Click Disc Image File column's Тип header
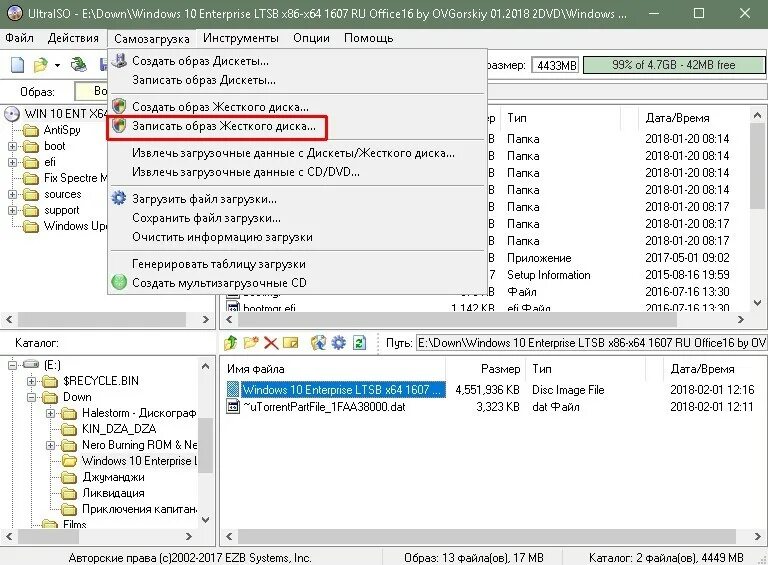768x565 pixels. click(x=586, y=369)
